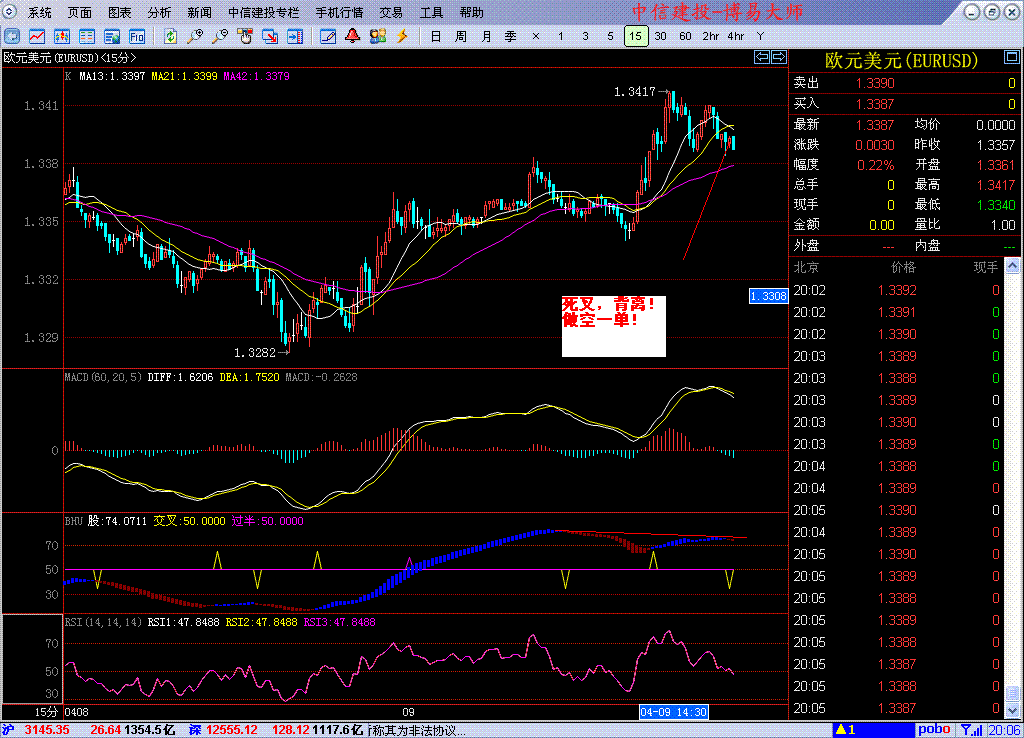Click the tick list scrollbar up arrow

pos(1012,266)
